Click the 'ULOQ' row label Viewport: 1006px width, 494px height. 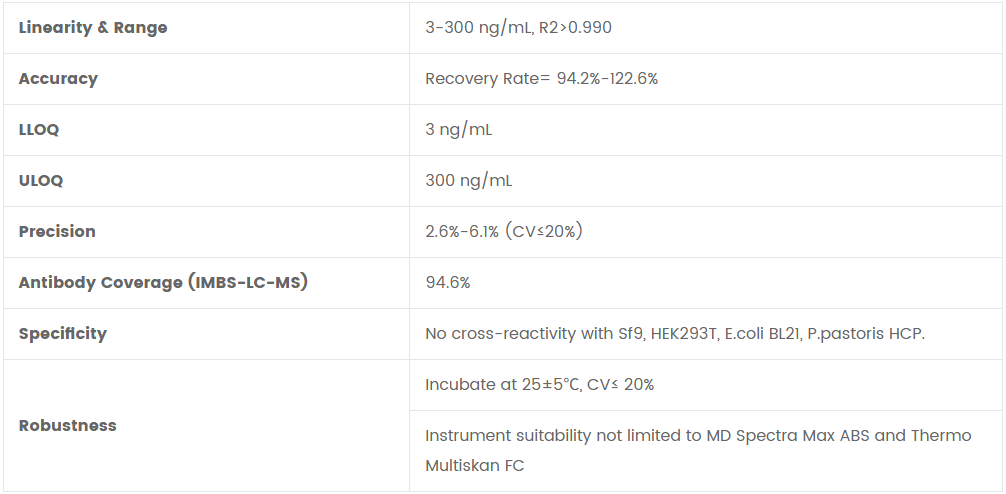(41, 181)
